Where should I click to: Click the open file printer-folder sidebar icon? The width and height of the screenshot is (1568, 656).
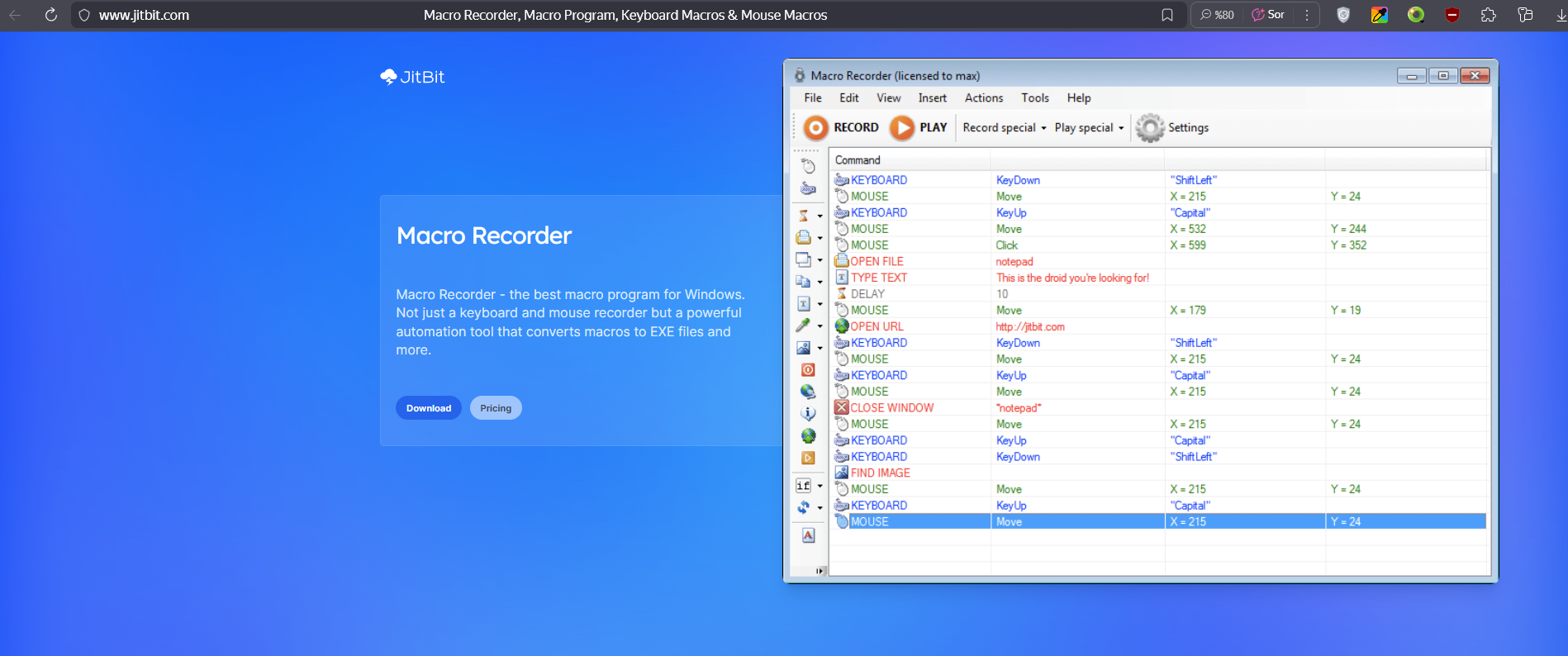point(804,237)
